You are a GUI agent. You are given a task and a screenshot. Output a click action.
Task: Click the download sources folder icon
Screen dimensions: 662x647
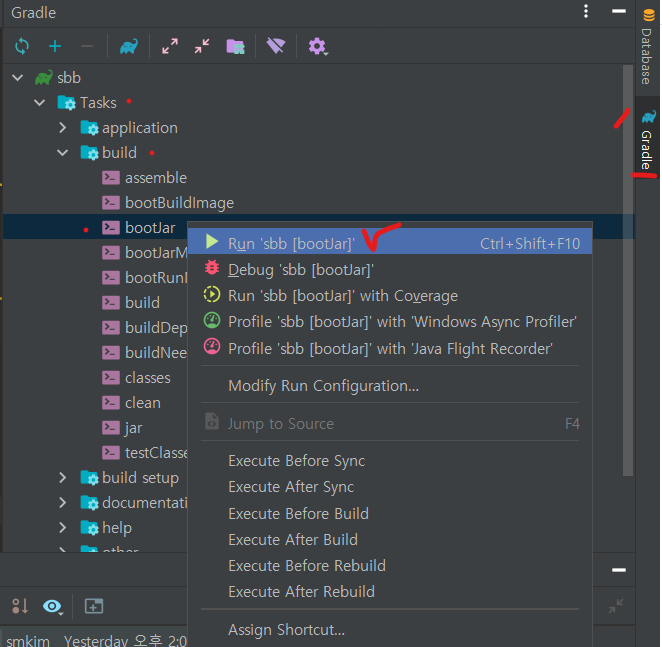point(235,46)
